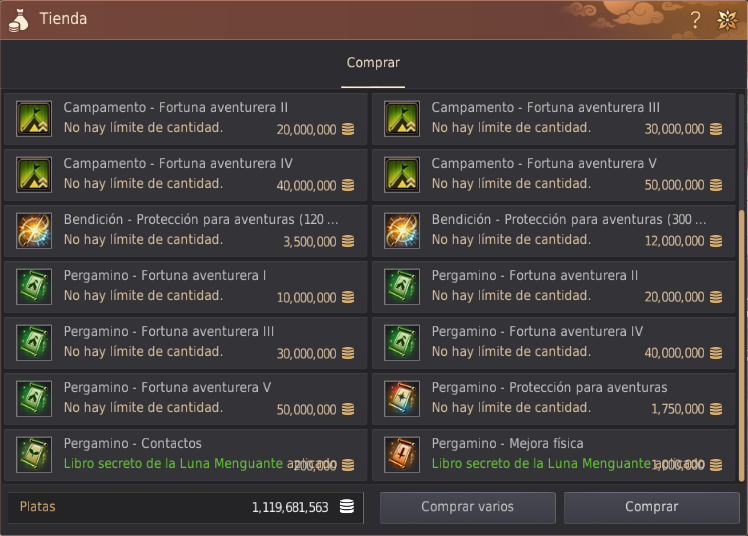Click the Platas silver coin stack icon
748x536 pixels.
347,506
